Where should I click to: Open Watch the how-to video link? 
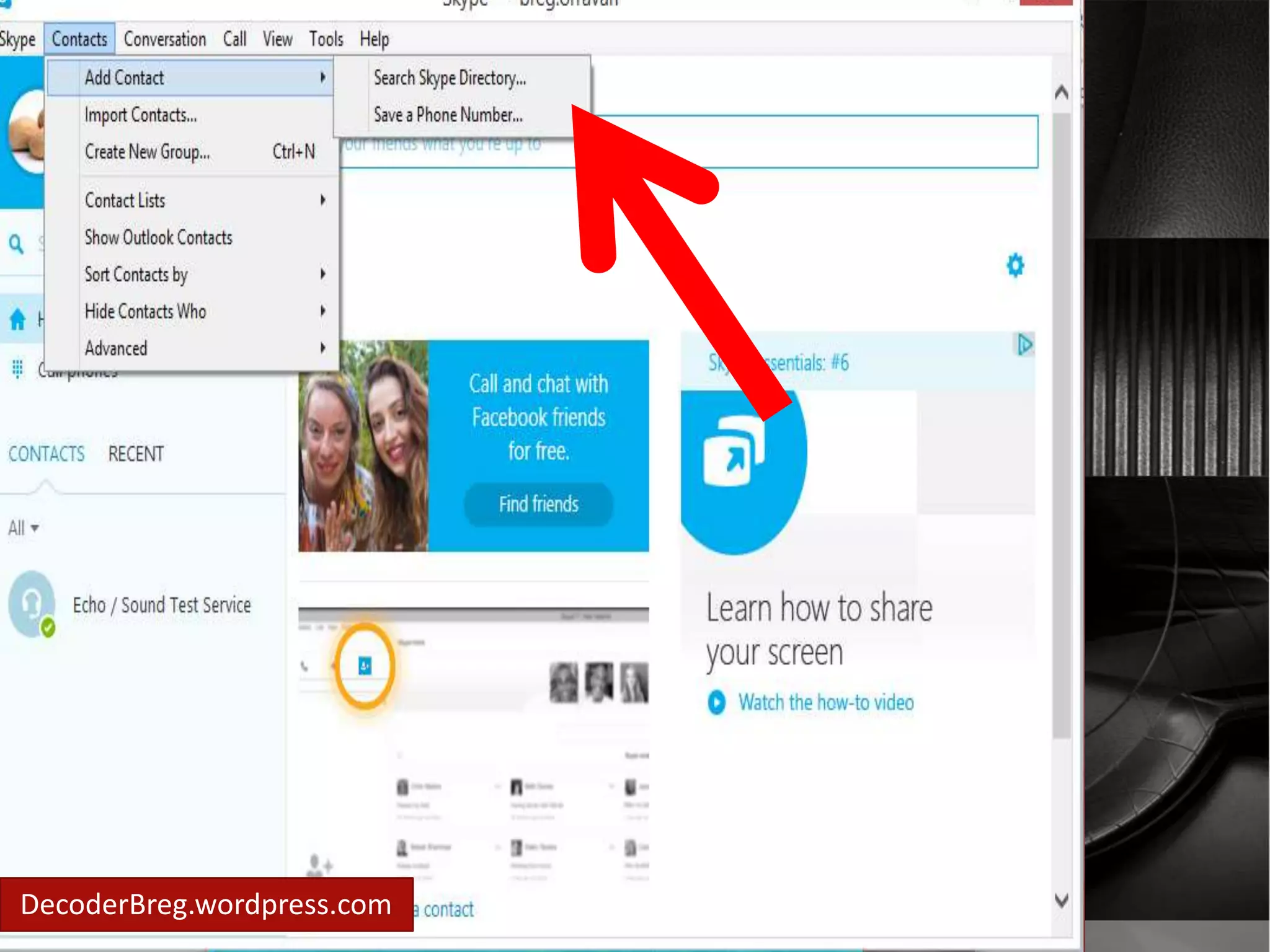[x=826, y=702]
